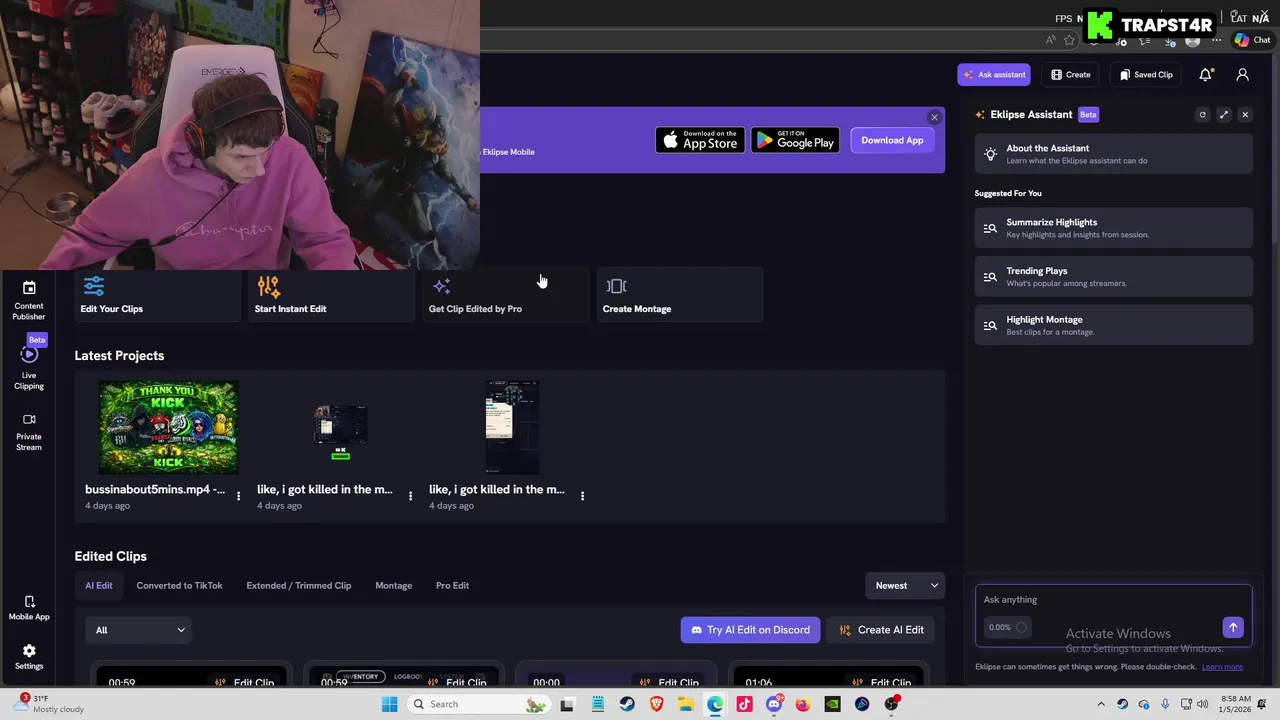
Task: Open the browser settings and more menu
Action: point(1216,40)
